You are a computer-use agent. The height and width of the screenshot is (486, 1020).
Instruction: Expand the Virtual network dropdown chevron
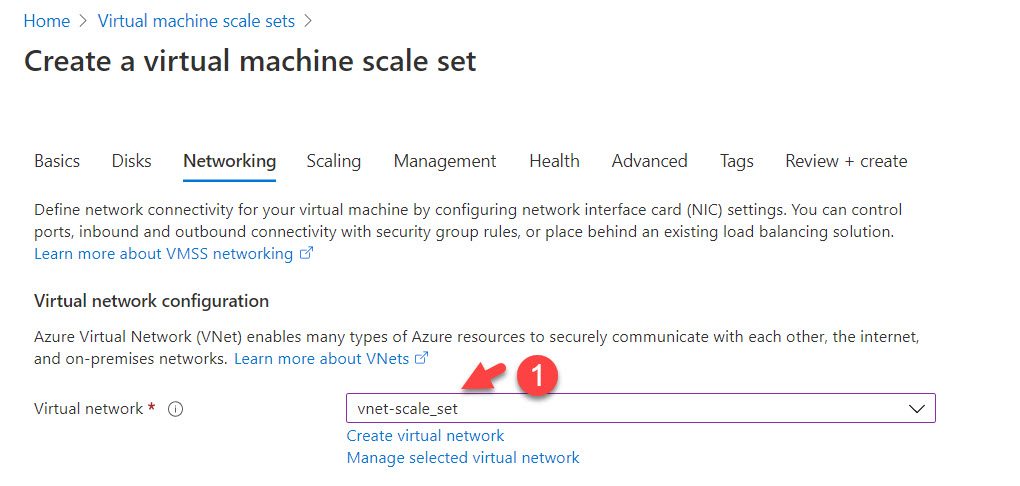(x=915, y=409)
